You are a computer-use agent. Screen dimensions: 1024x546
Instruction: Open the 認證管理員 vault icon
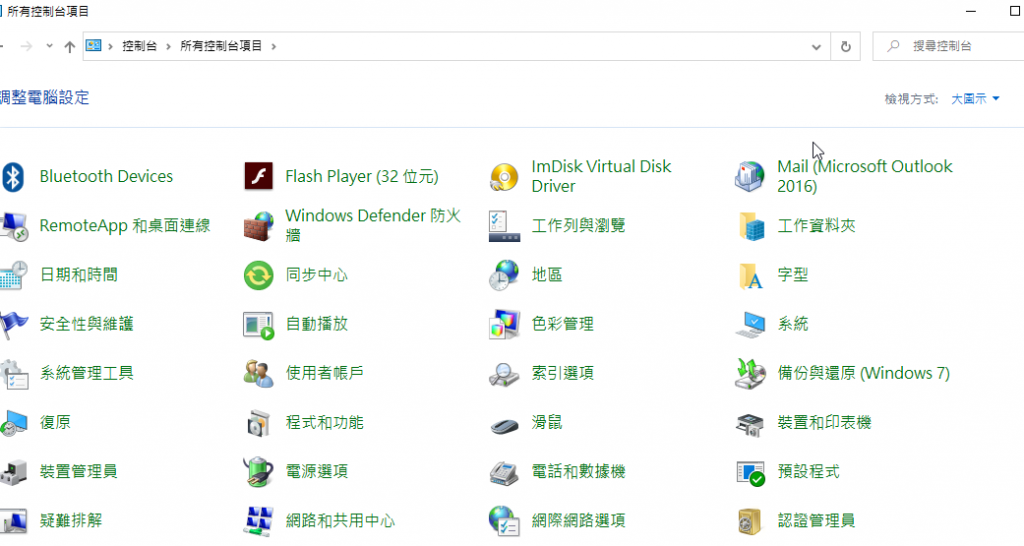click(750, 520)
